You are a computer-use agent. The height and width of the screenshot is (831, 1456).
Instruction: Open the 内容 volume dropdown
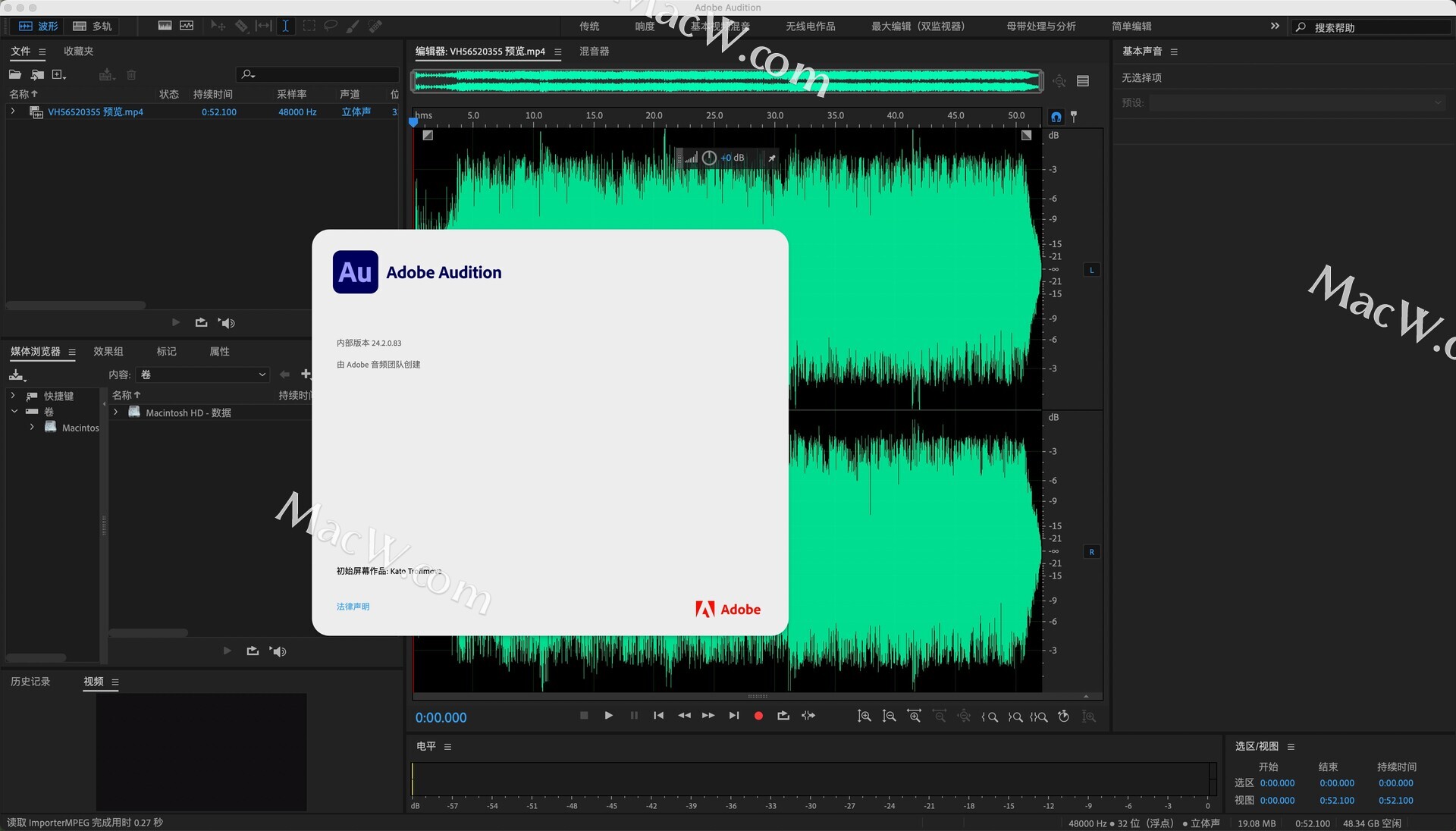coord(203,375)
